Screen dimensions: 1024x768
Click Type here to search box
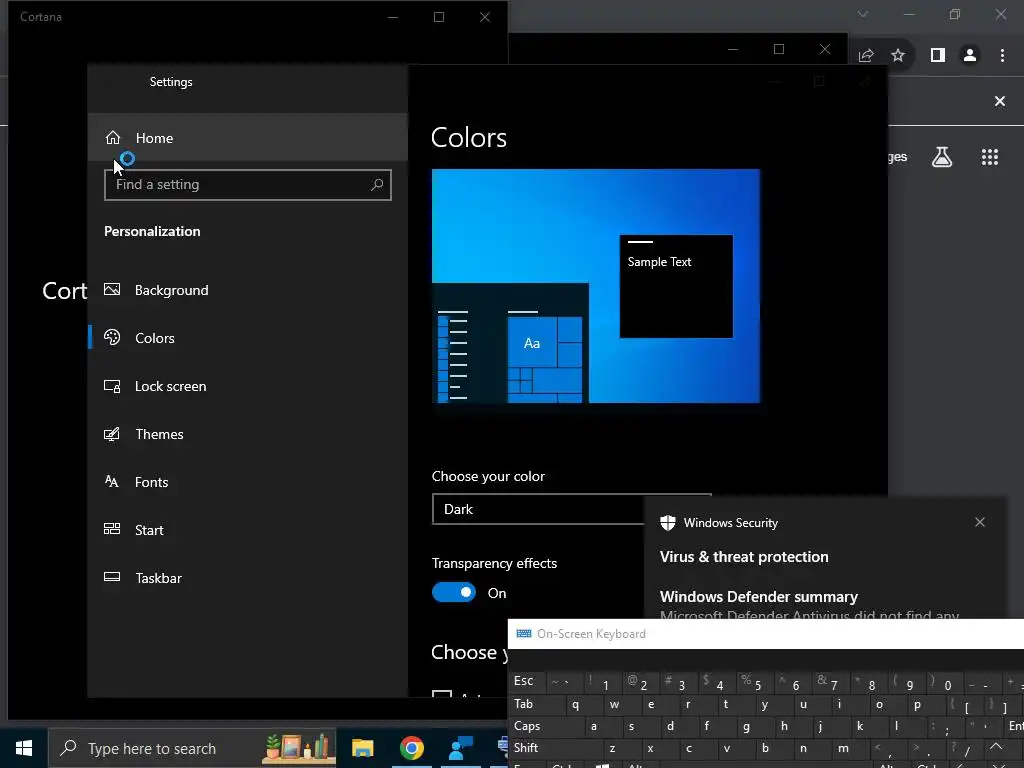193,748
